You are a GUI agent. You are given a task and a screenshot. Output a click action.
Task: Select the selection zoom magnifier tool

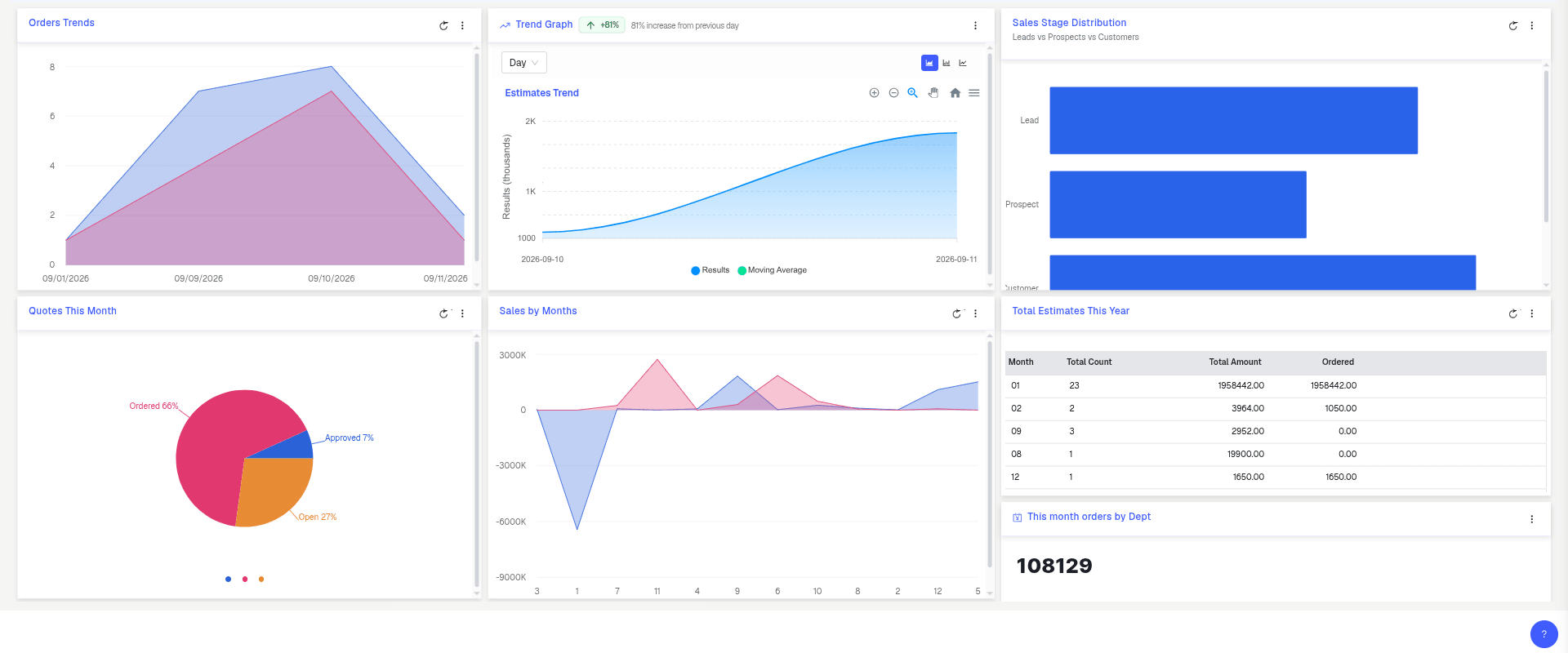tap(912, 93)
